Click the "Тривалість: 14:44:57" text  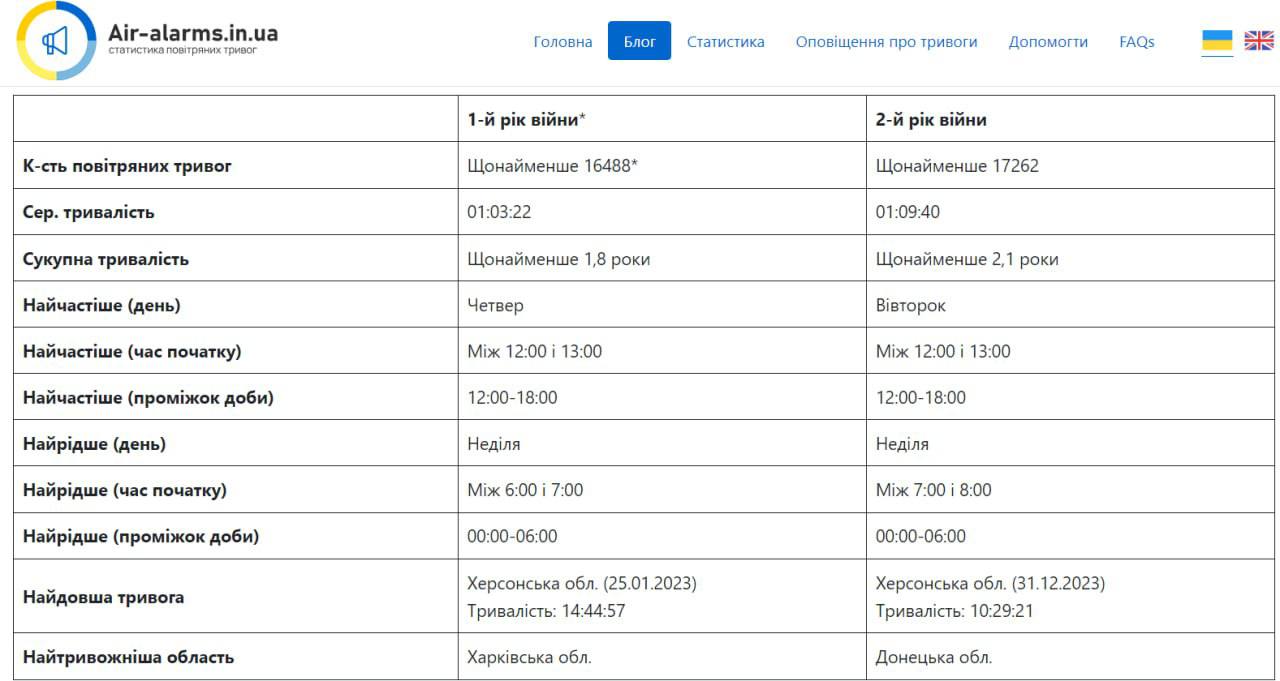(x=546, y=610)
